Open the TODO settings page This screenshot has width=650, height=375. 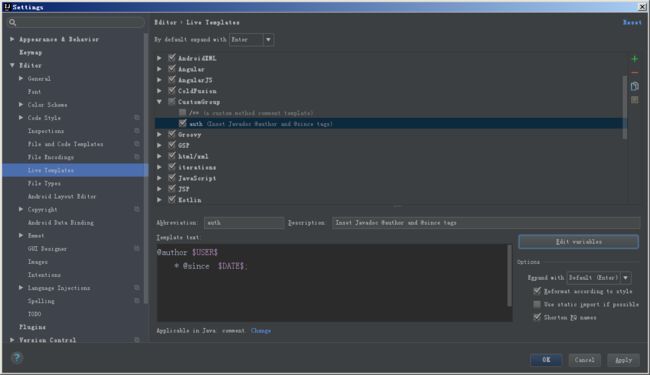point(34,314)
